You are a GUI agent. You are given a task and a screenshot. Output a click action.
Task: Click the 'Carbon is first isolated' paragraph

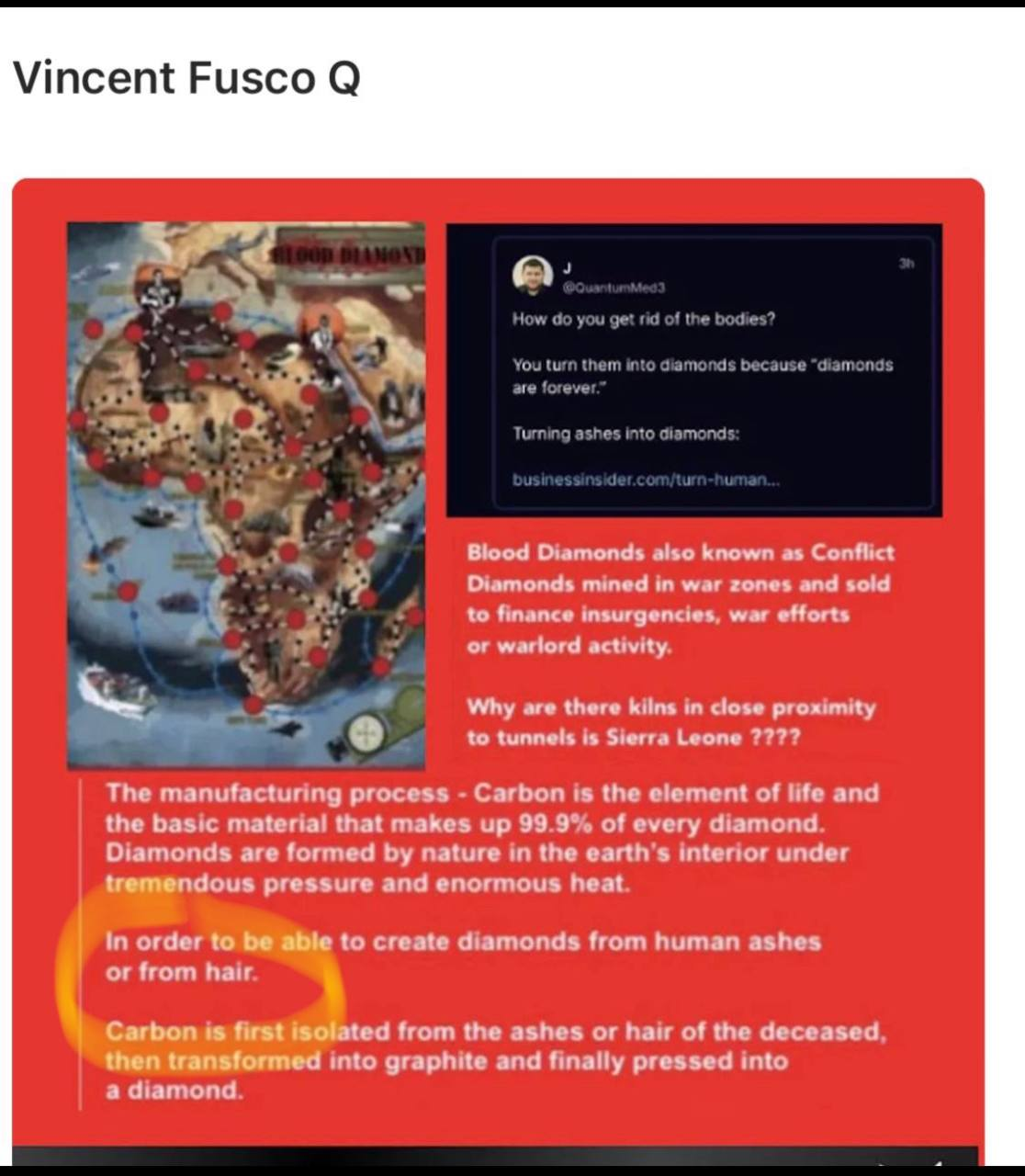coord(496,1060)
